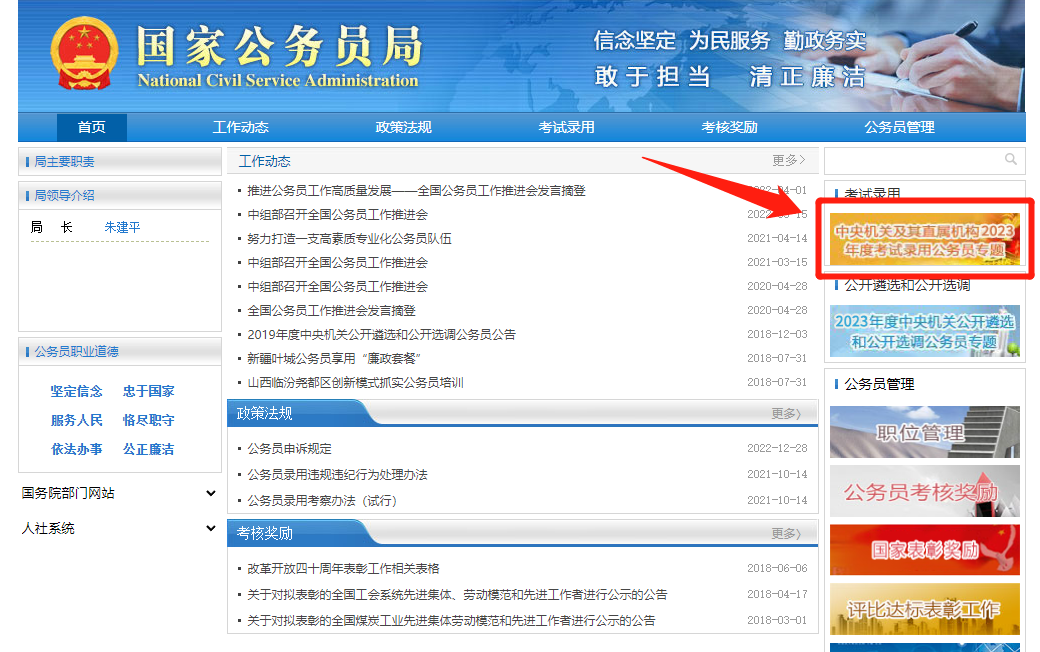Open the 公务员申诉规定 policy link

[289, 449]
